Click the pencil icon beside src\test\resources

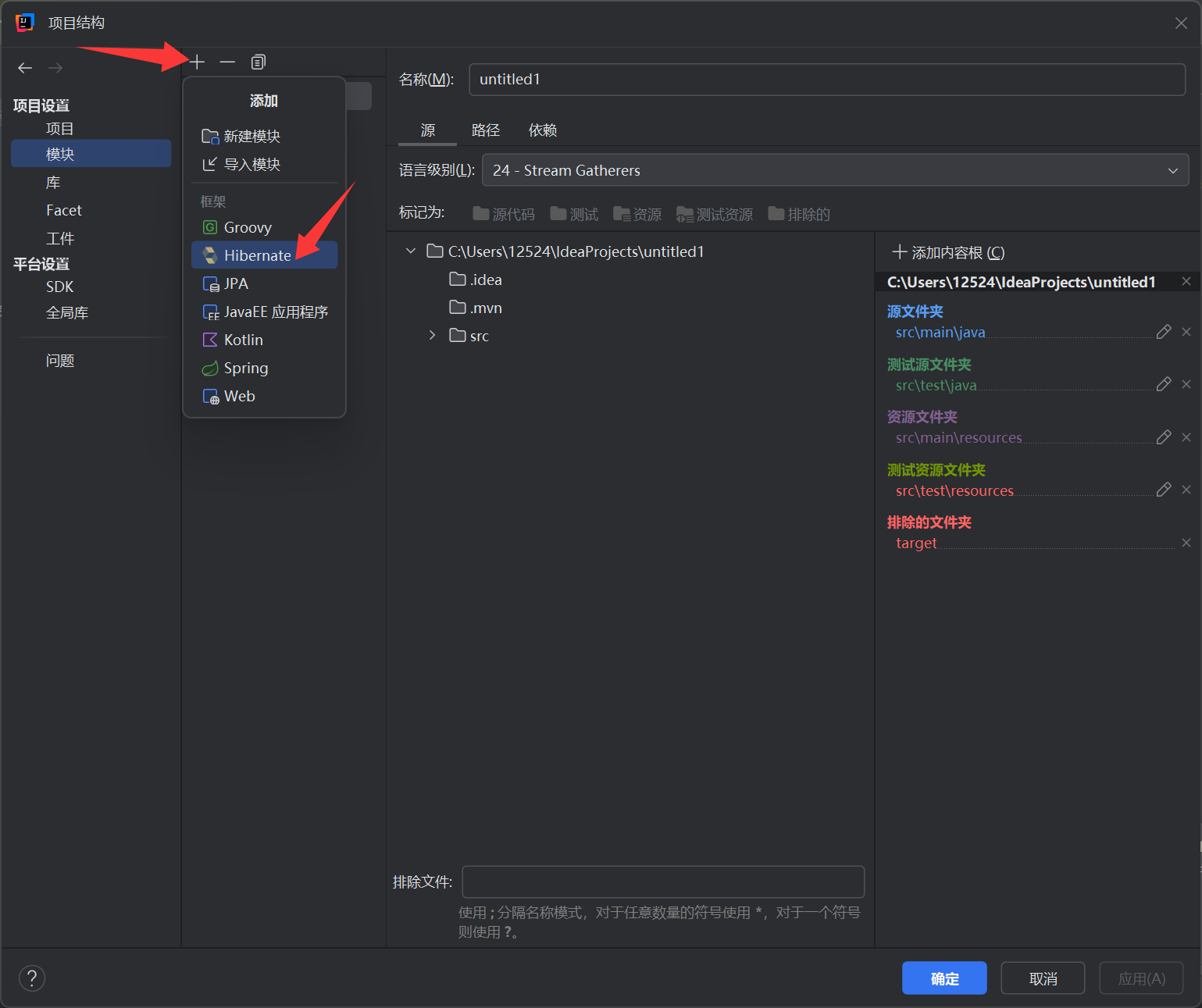[x=1164, y=489]
